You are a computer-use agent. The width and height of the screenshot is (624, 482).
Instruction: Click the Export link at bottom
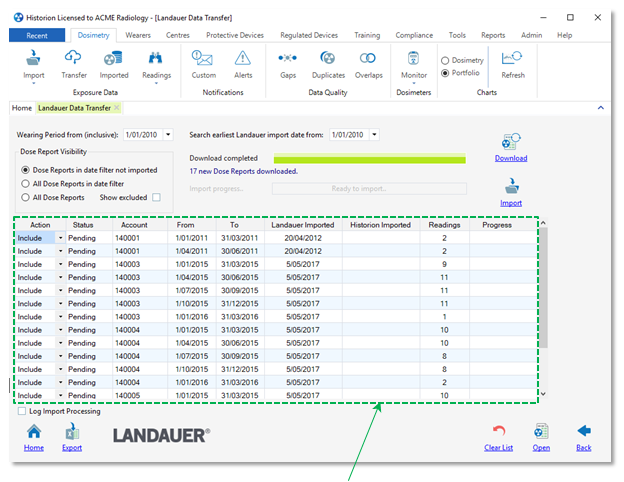tap(72, 448)
